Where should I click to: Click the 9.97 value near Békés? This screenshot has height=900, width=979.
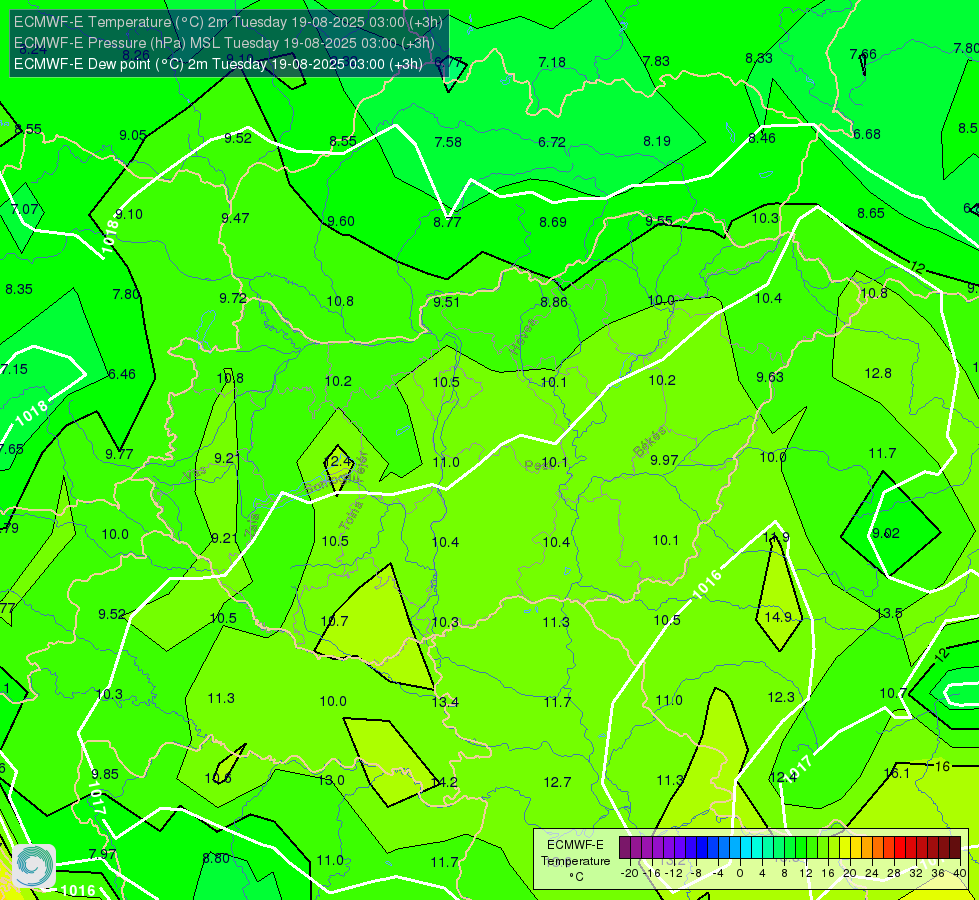coord(664,460)
